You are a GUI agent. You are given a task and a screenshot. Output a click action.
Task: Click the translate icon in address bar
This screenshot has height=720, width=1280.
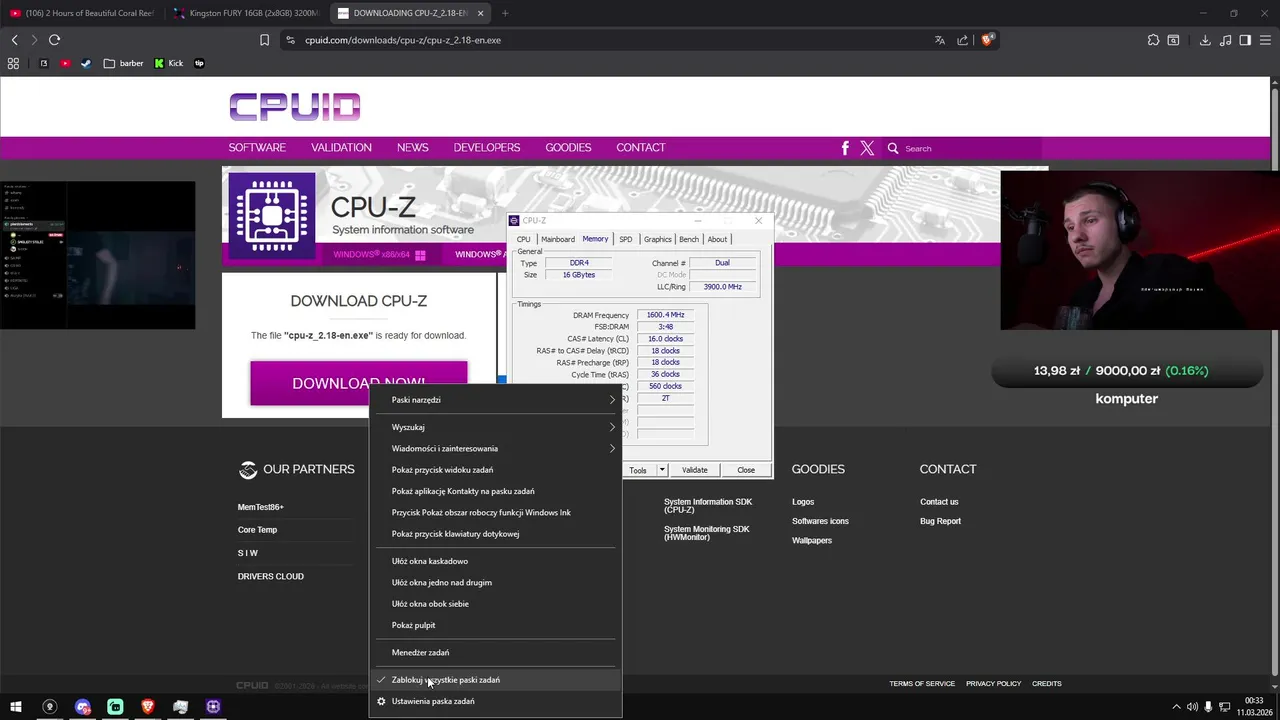[x=939, y=40]
